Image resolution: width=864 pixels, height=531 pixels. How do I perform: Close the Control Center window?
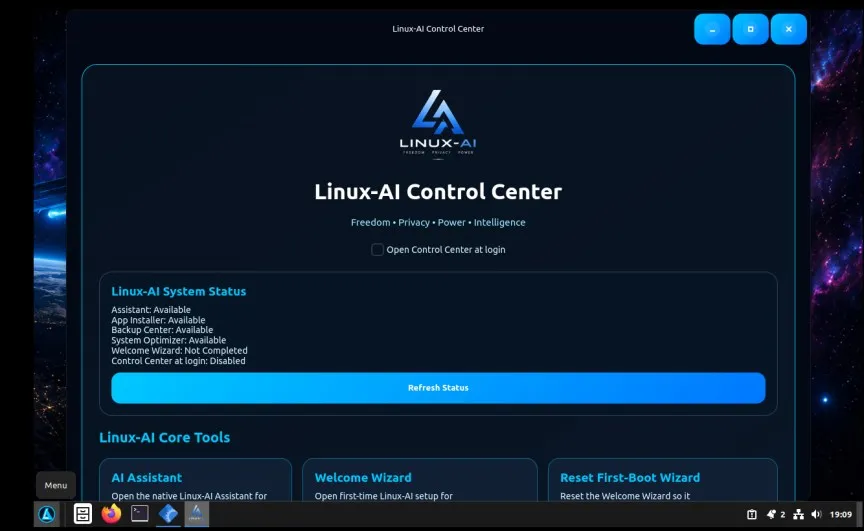(x=789, y=29)
